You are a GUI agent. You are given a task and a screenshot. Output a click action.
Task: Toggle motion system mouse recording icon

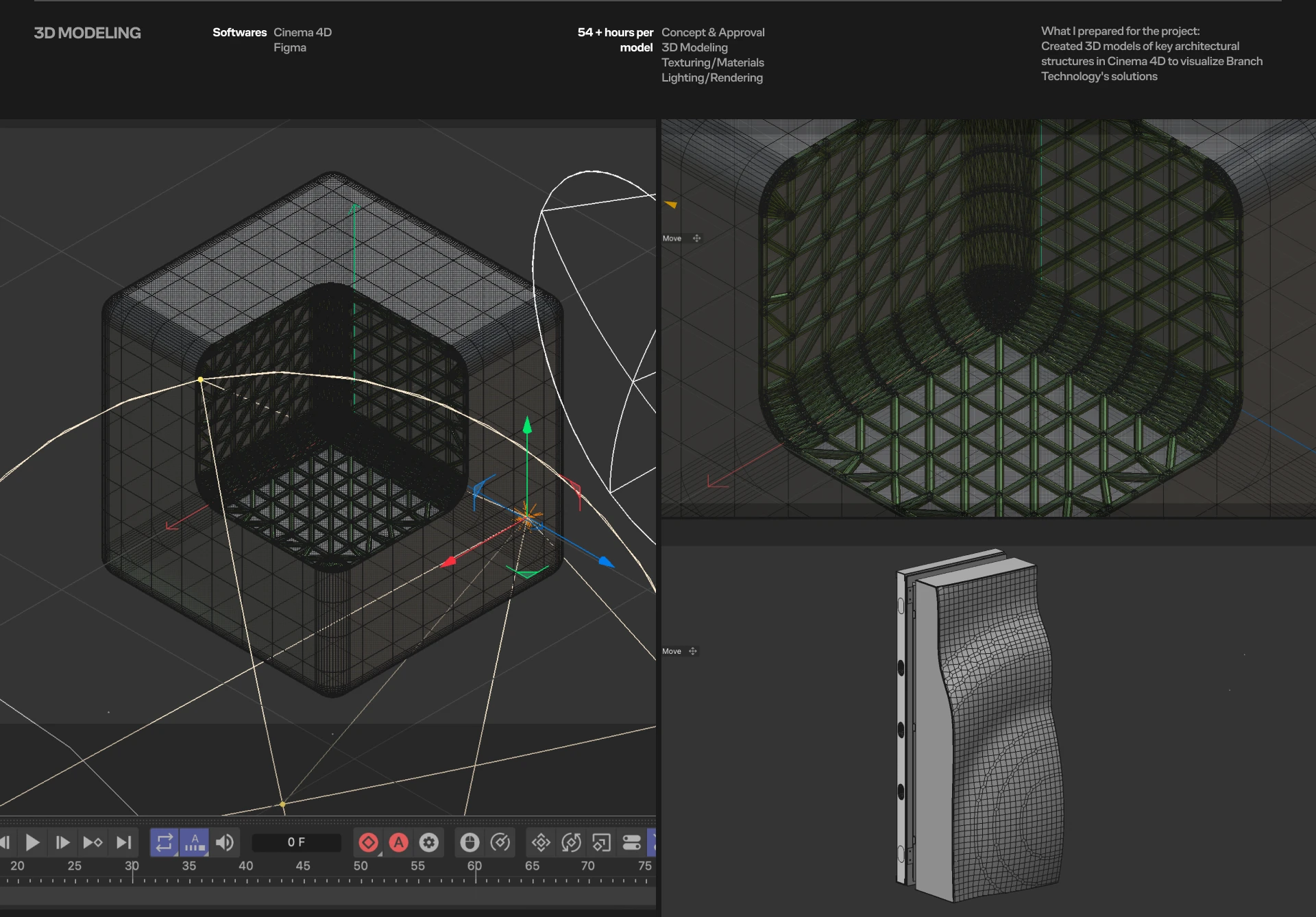[470, 842]
